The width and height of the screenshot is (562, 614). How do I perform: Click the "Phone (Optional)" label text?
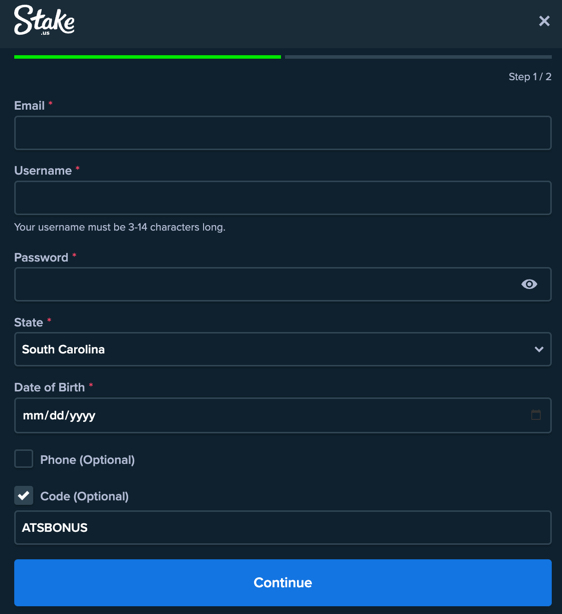click(x=87, y=460)
